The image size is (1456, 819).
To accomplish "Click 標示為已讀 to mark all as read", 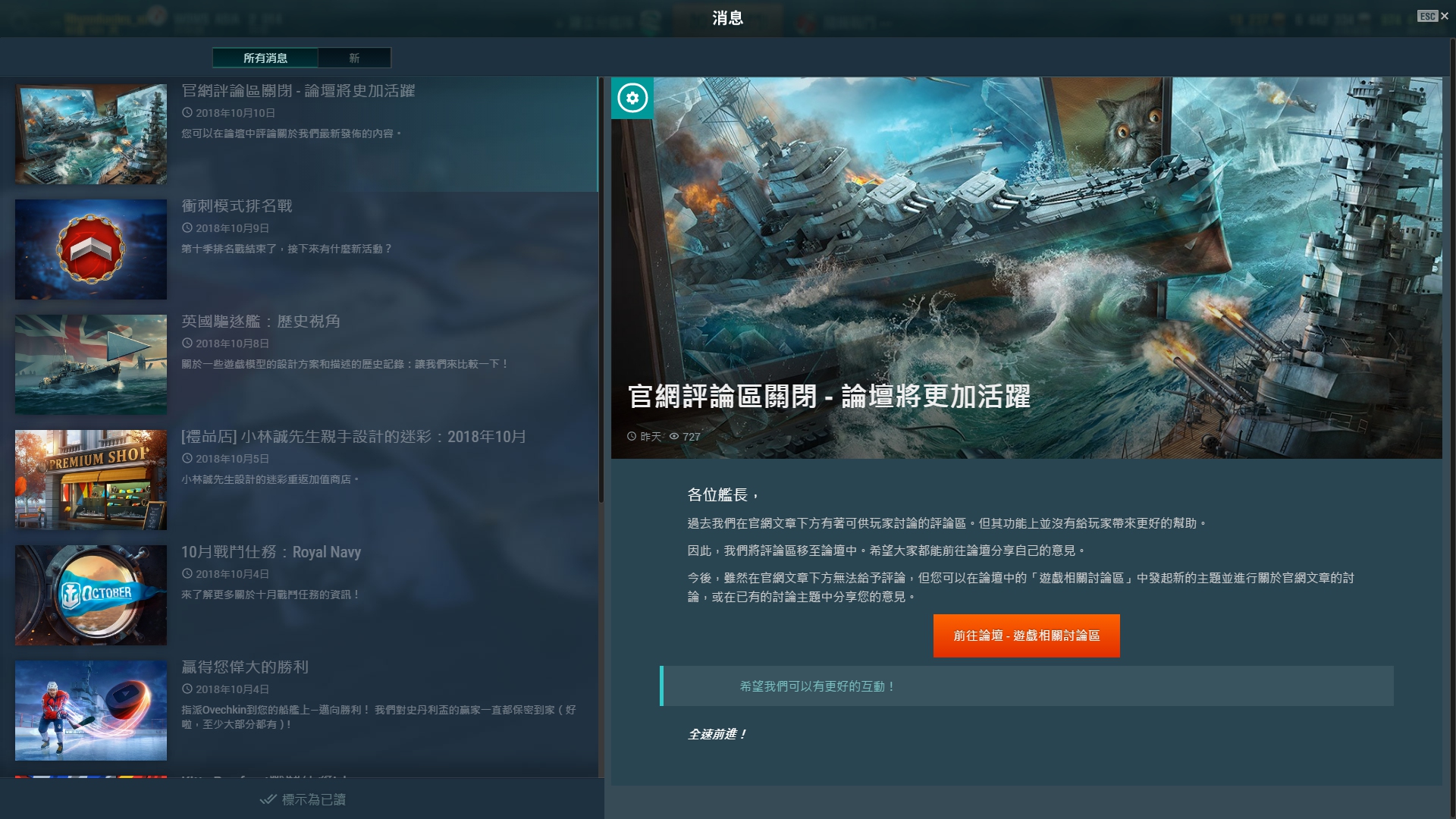I will 313,799.
